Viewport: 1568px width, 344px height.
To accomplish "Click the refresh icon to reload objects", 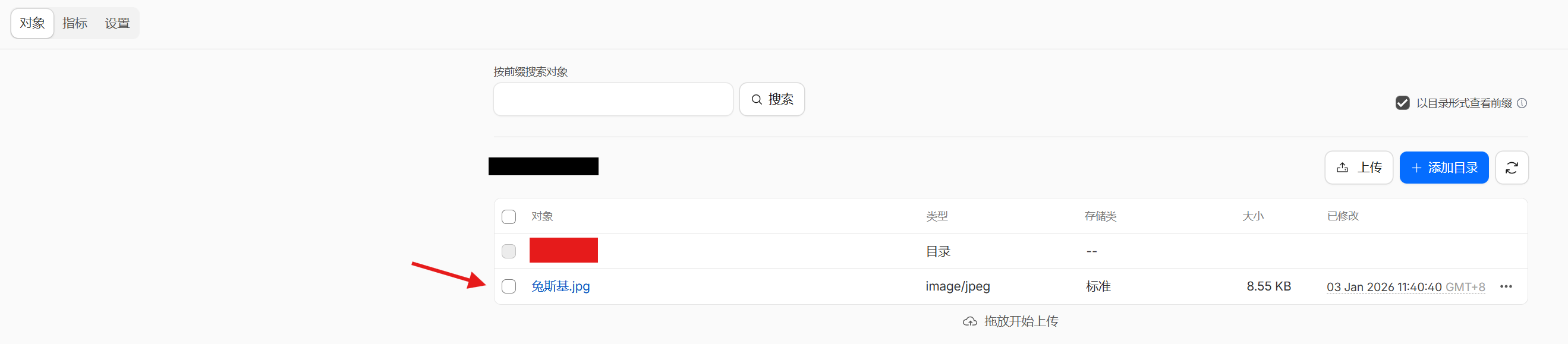I will coord(1512,168).
